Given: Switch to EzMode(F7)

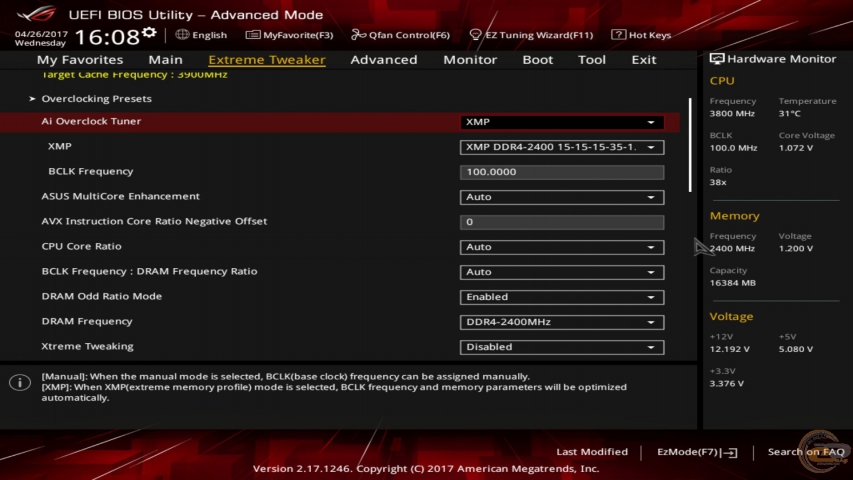Looking at the screenshot, I should (697, 452).
